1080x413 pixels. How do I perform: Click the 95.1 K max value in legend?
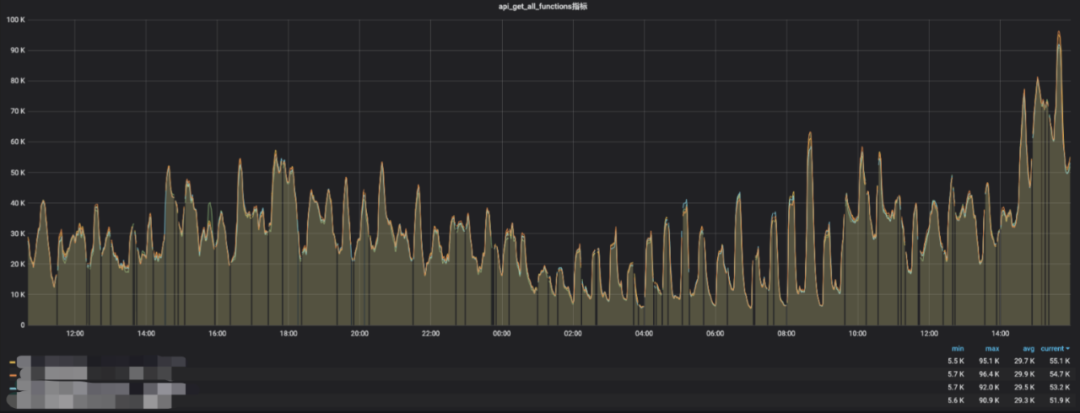988,361
